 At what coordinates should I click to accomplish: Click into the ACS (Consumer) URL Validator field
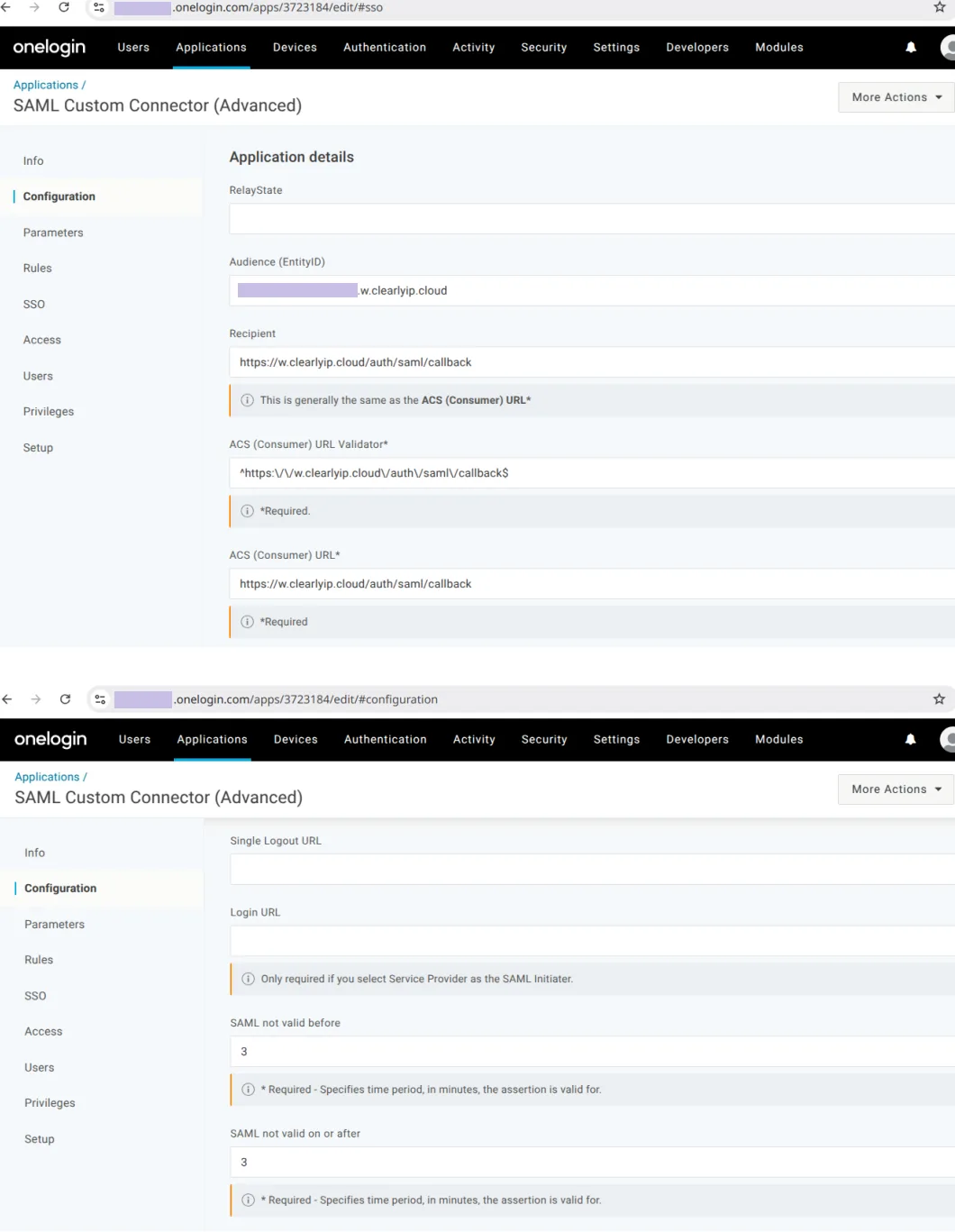(592, 473)
